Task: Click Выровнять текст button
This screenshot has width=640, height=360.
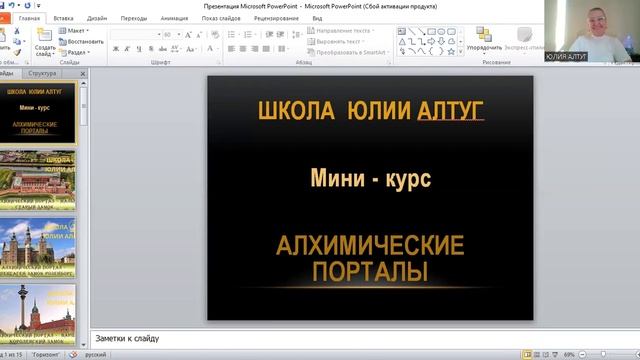Action: click(336, 42)
